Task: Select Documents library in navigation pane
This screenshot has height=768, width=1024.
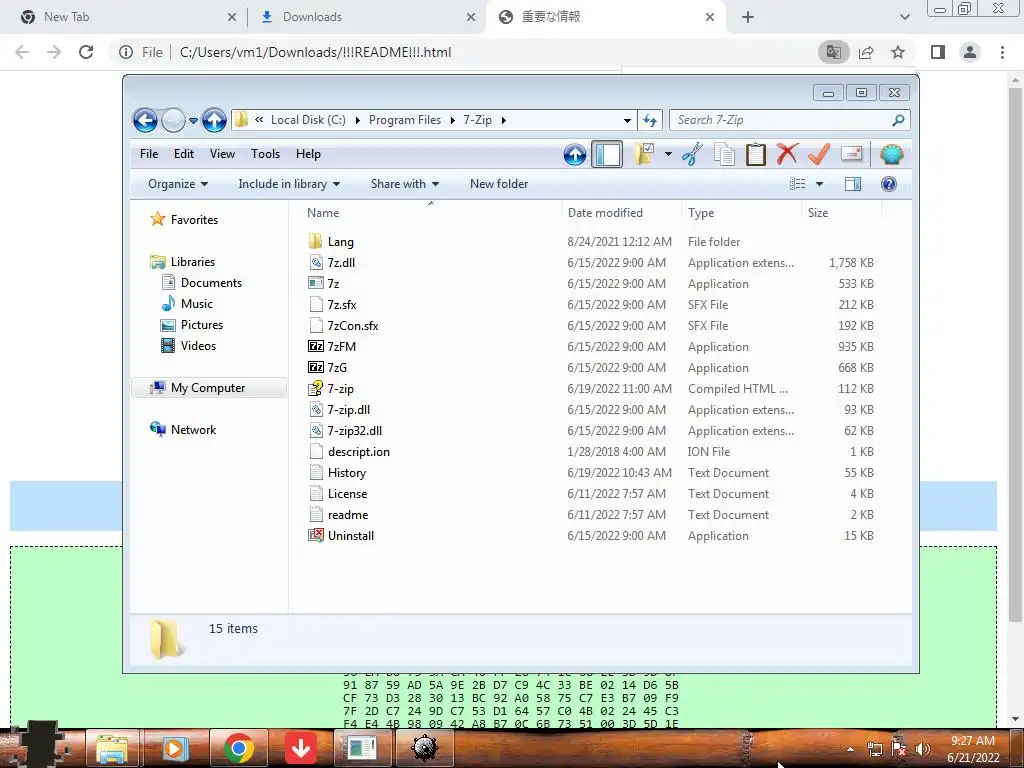Action: (x=211, y=283)
